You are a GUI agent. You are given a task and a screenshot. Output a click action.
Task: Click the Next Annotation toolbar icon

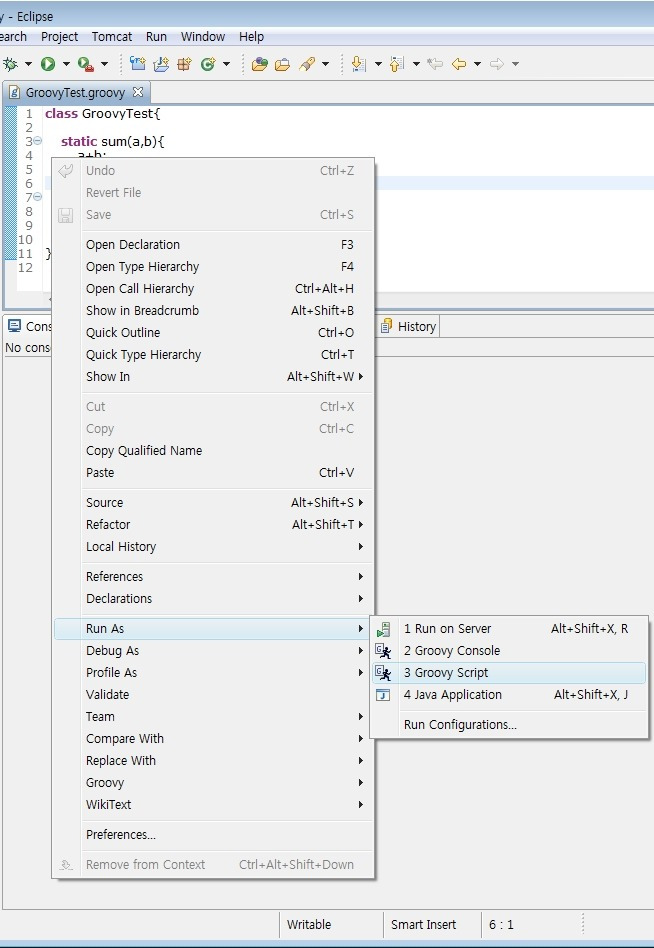[358, 63]
